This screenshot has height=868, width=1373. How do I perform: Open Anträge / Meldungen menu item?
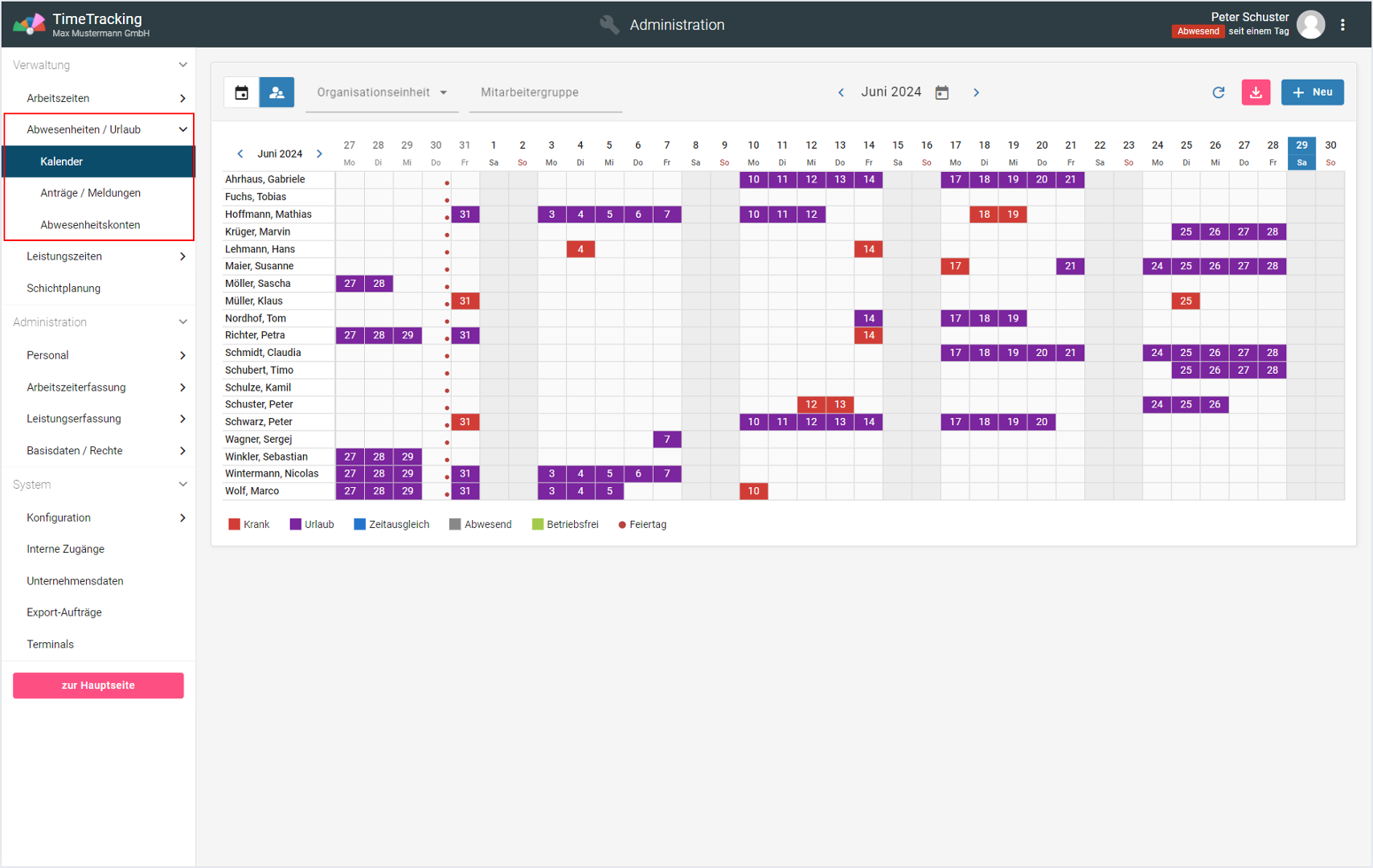(91, 193)
